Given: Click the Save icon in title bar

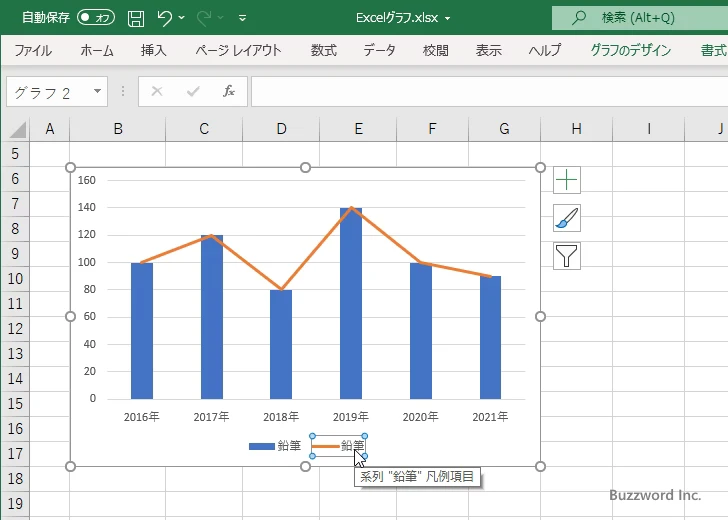Looking at the screenshot, I should point(136,18).
